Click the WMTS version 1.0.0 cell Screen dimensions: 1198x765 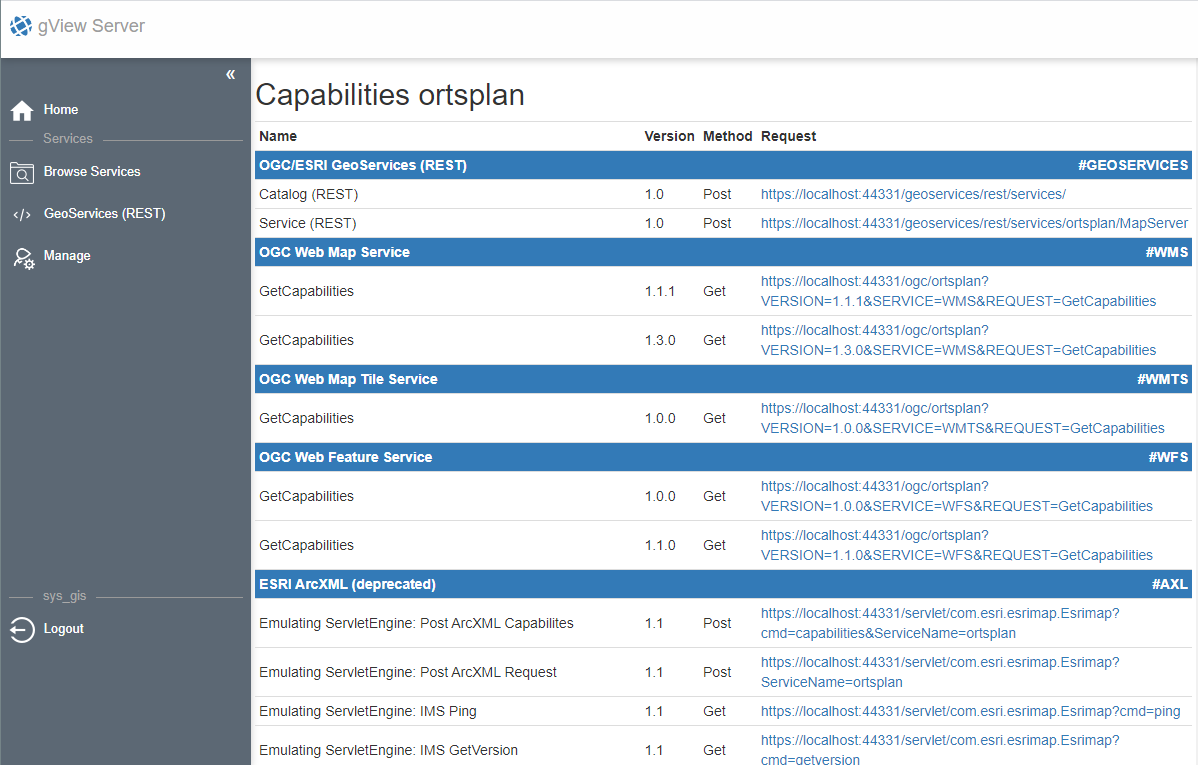[660, 418]
